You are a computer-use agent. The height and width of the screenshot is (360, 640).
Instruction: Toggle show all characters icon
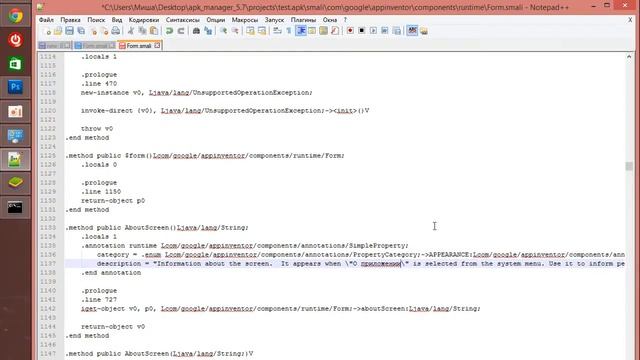coord(289,31)
